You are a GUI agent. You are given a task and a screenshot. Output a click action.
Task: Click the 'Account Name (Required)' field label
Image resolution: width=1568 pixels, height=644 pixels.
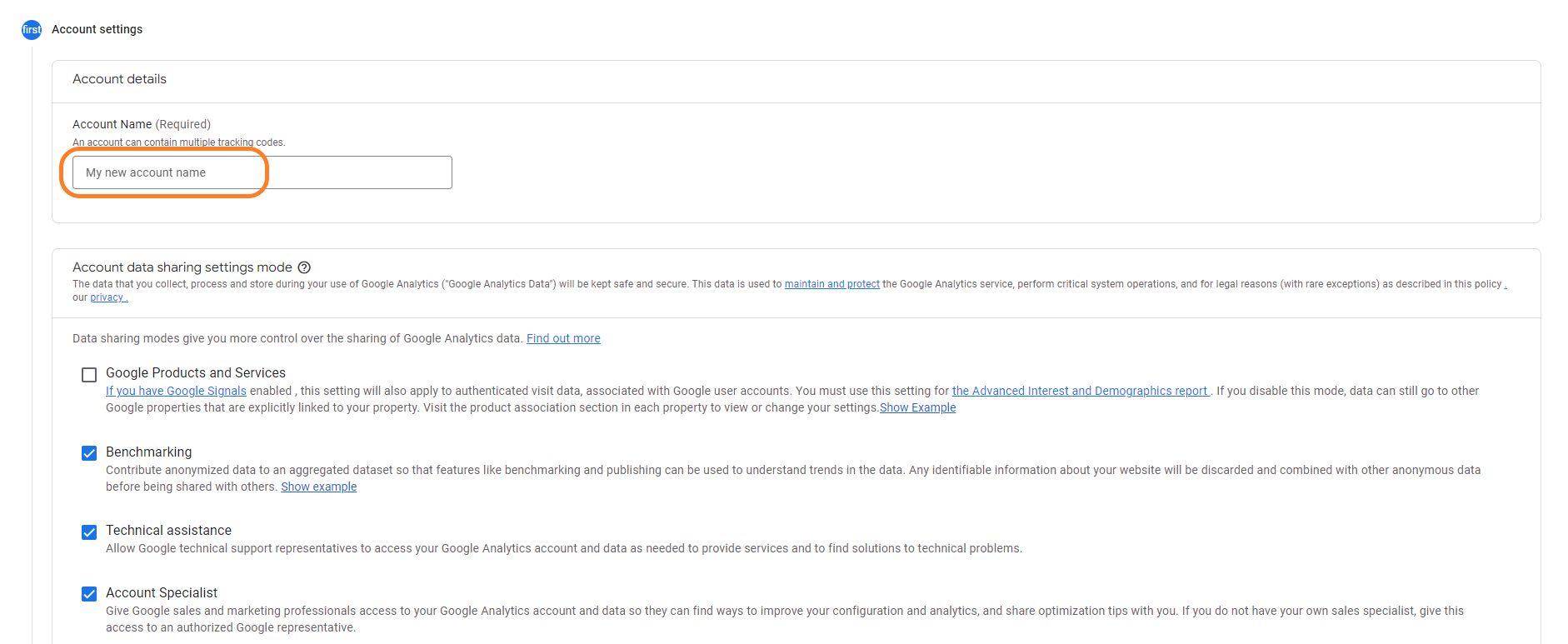click(x=141, y=124)
